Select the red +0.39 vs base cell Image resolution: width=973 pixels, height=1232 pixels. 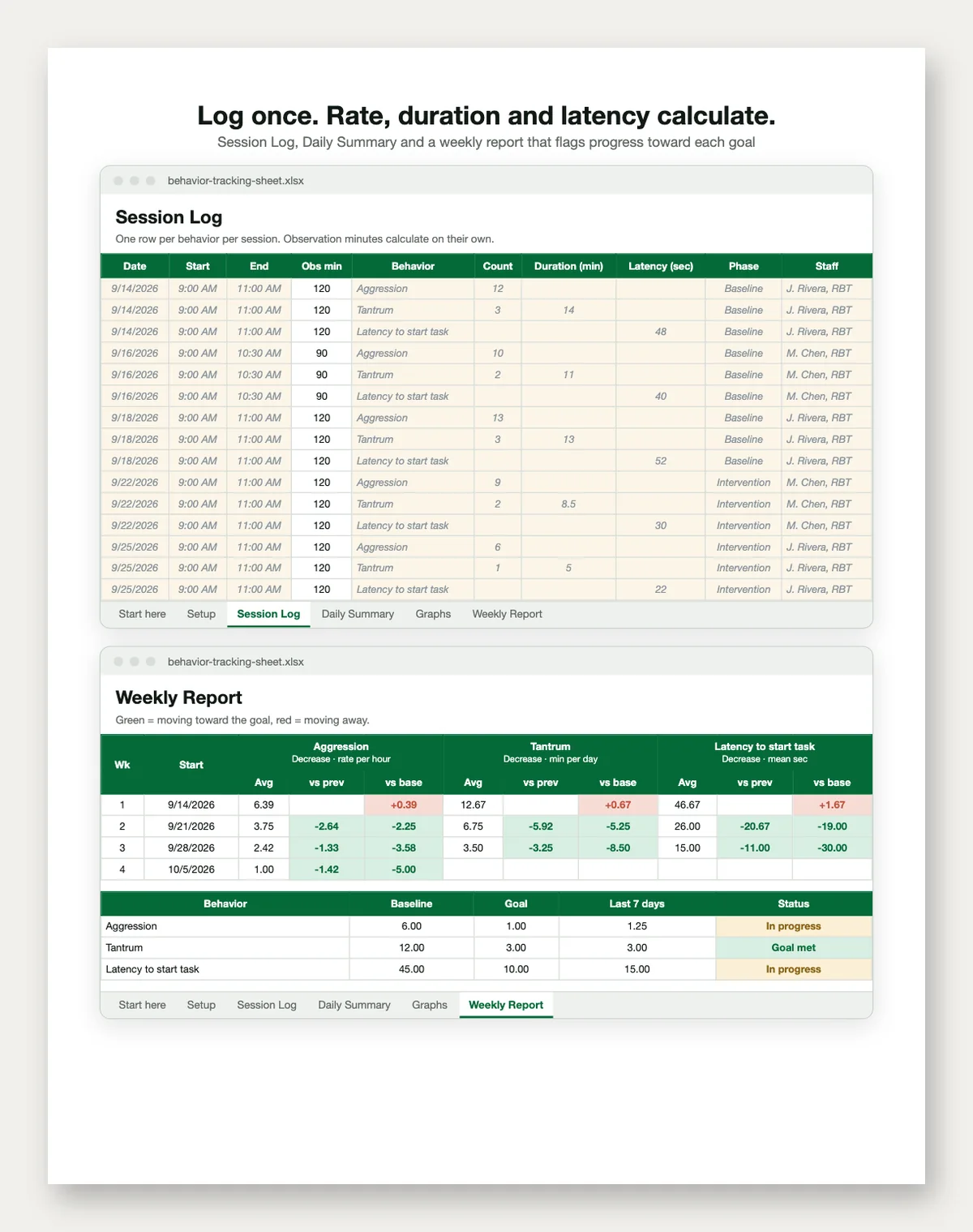pyautogui.click(x=404, y=805)
